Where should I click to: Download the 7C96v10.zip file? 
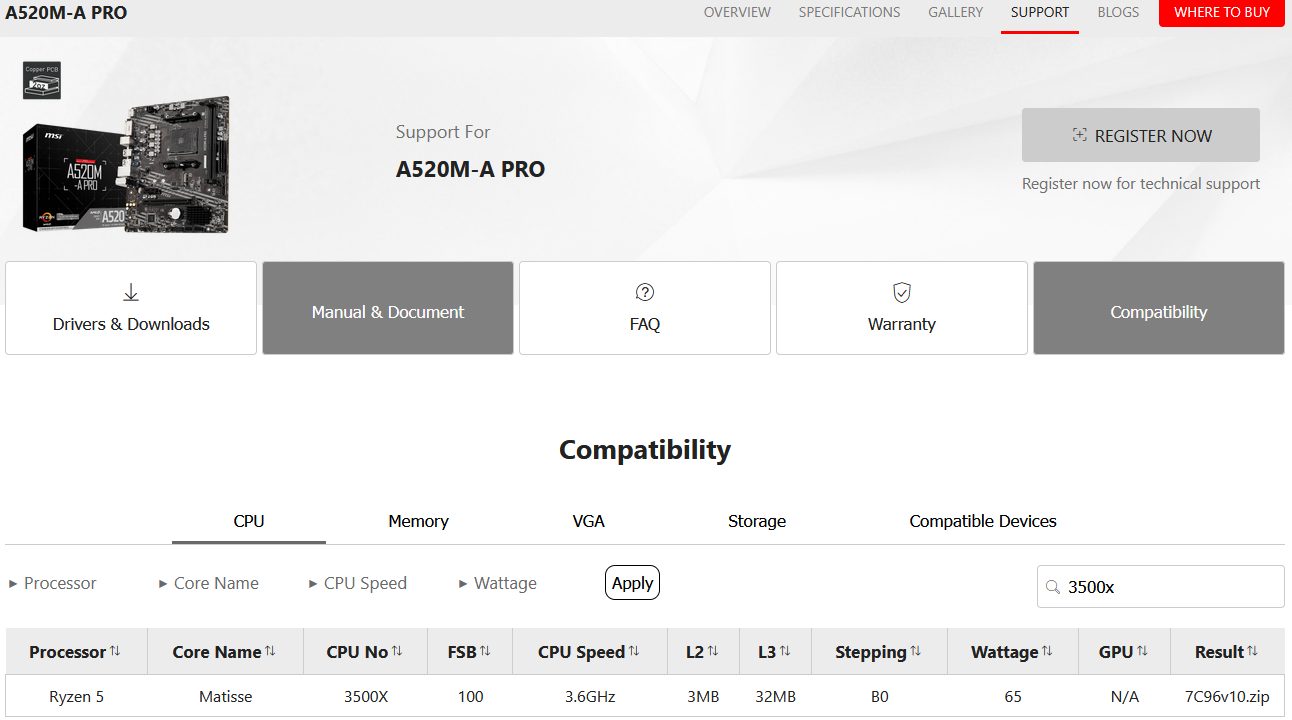(1227, 696)
